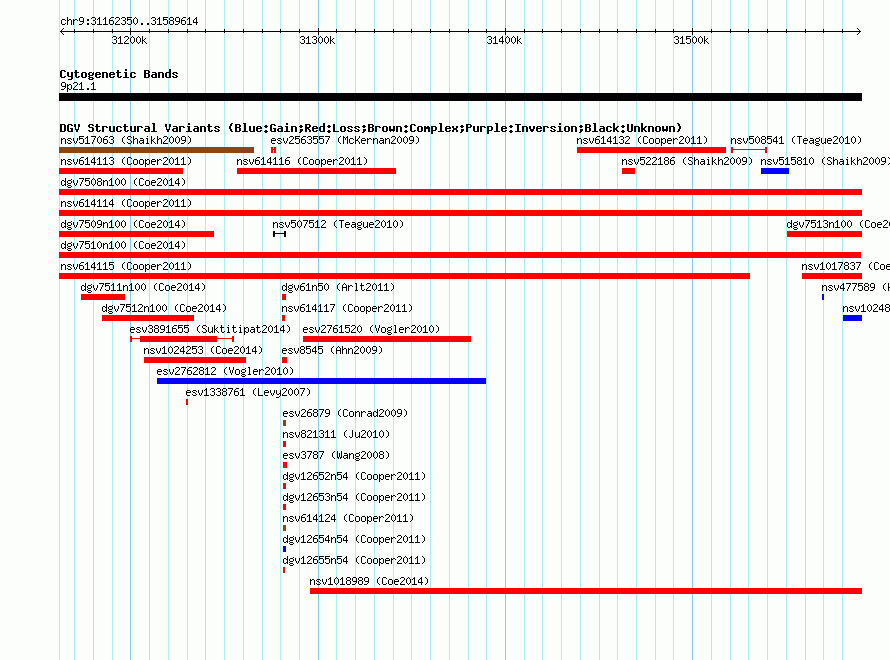This screenshot has height=660, width=890.
Task: Click the dgv7513n100 variant bar
Action: click(824, 234)
